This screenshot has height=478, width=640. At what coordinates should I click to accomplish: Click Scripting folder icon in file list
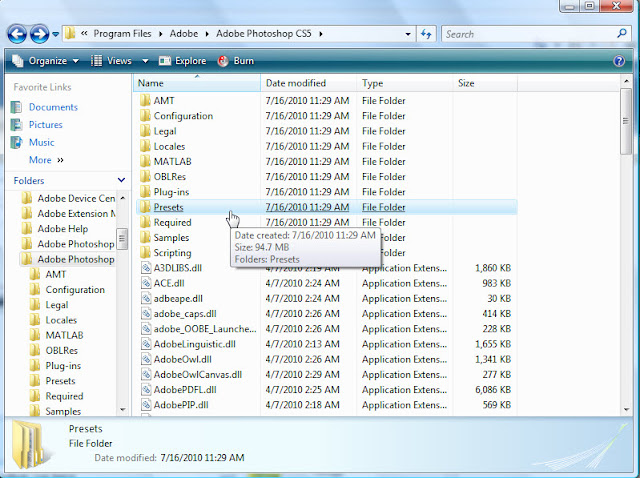coord(145,252)
